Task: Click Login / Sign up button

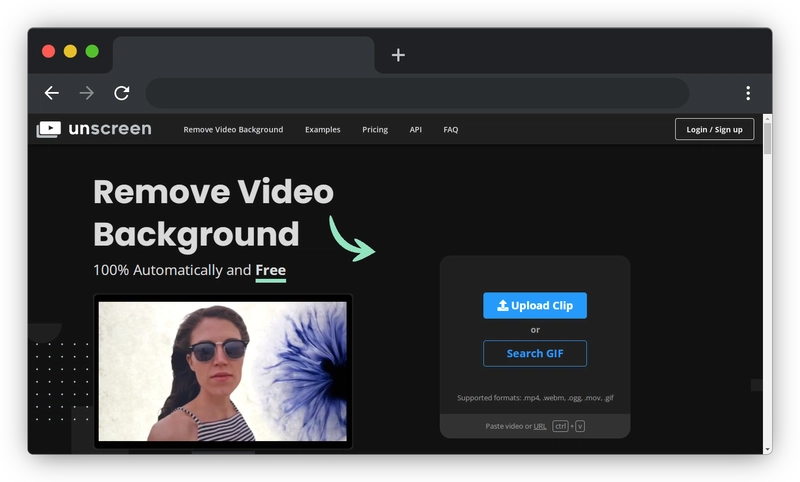Action: (714, 129)
